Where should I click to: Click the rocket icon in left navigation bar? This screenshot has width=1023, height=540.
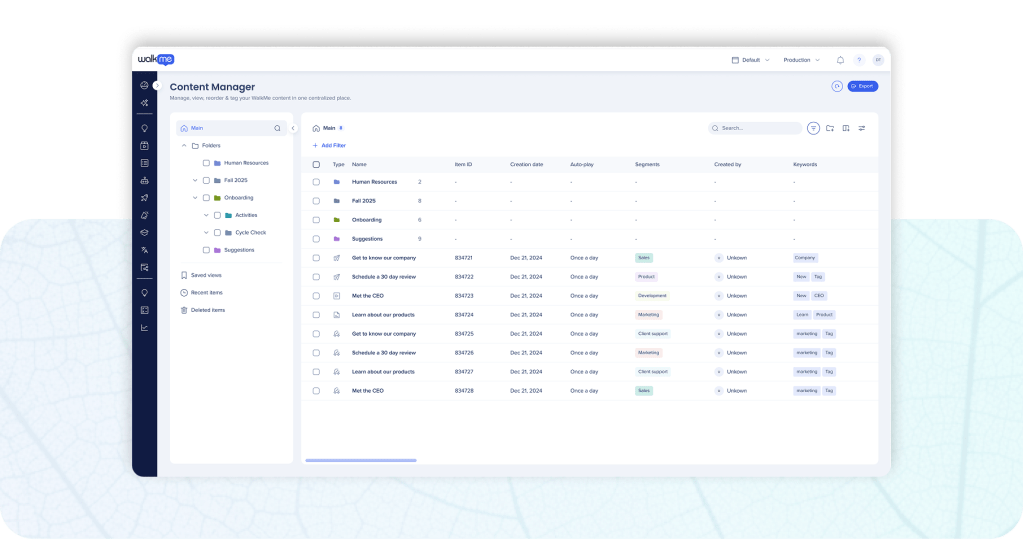(144, 198)
